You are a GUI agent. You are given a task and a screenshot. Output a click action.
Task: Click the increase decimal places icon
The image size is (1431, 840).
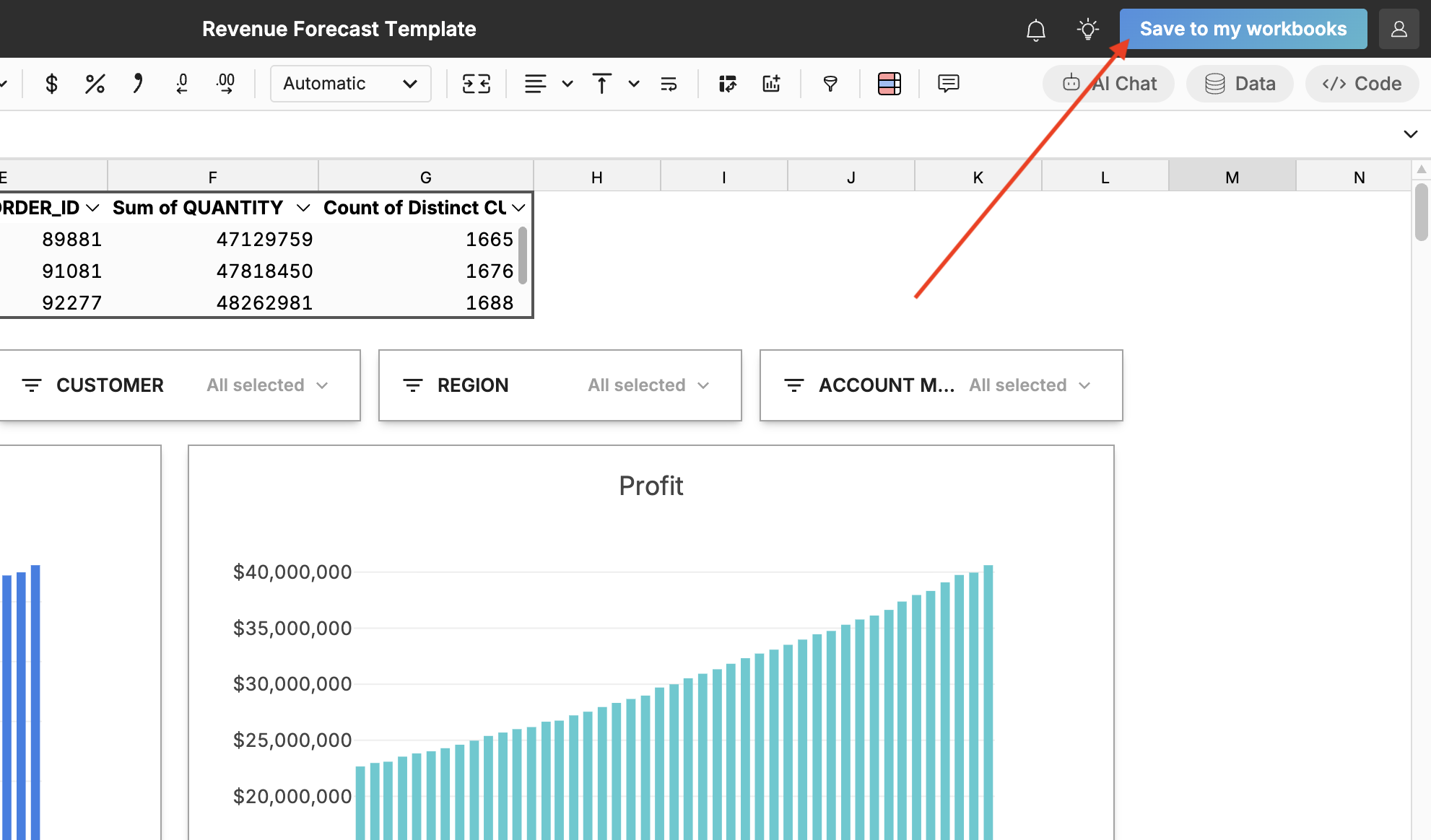point(225,84)
